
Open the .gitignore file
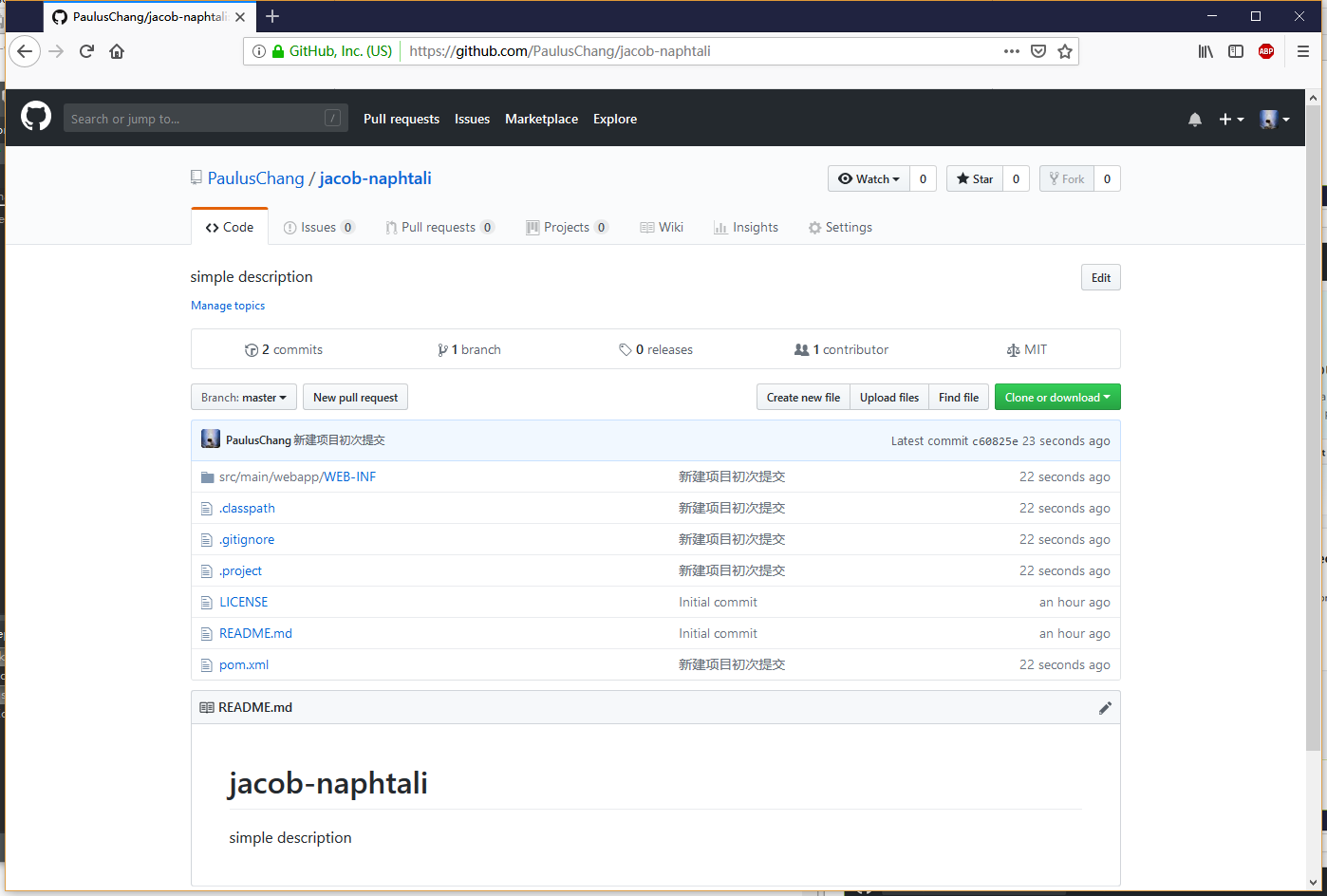(x=247, y=540)
